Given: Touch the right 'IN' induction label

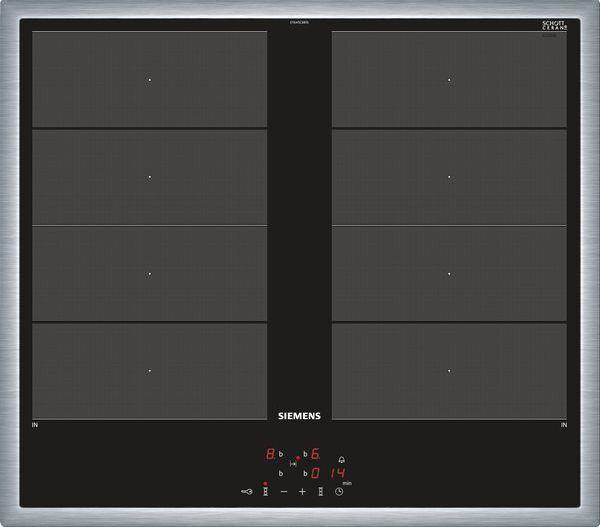Looking at the screenshot, I should (564, 425).
